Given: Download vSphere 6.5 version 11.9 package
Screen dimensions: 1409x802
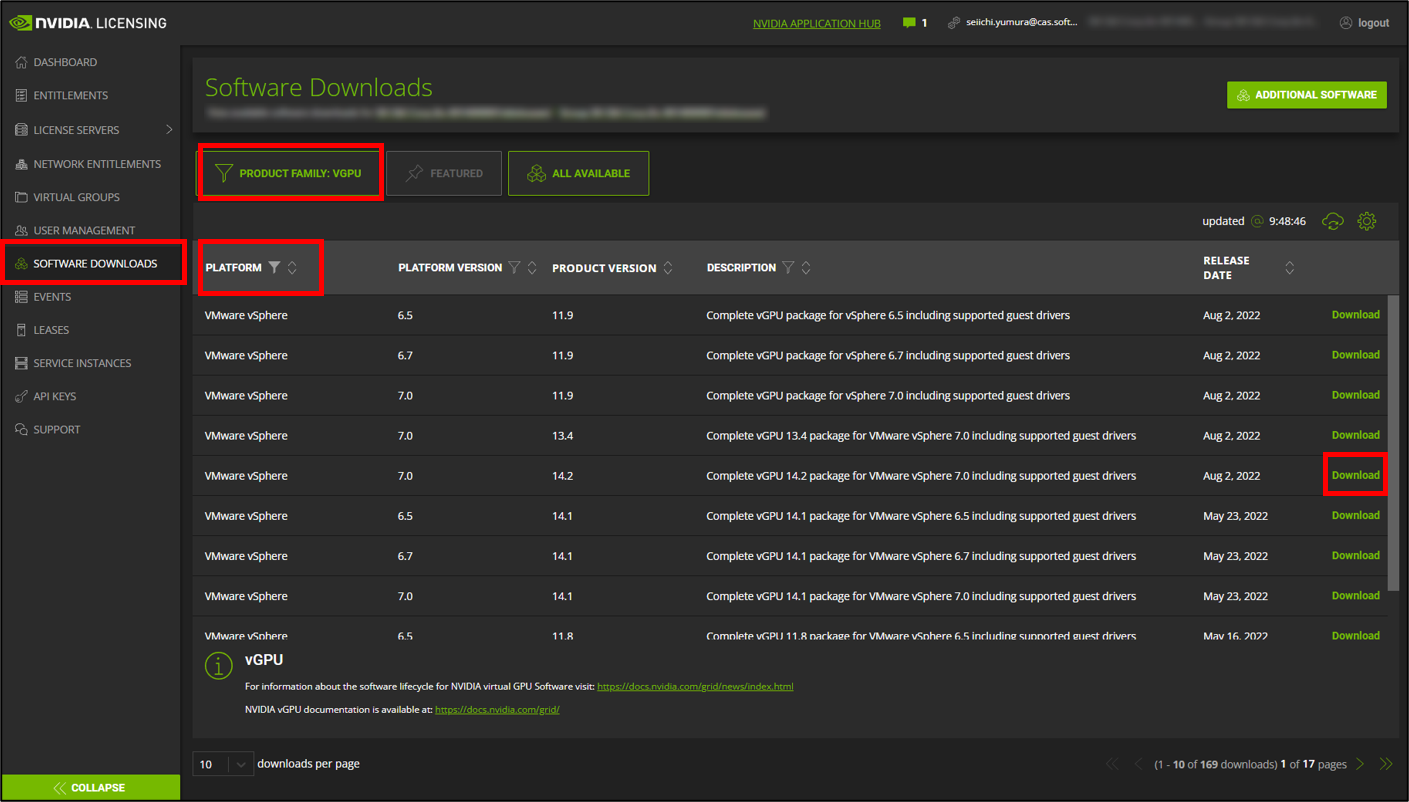Looking at the screenshot, I should (1356, 314).
